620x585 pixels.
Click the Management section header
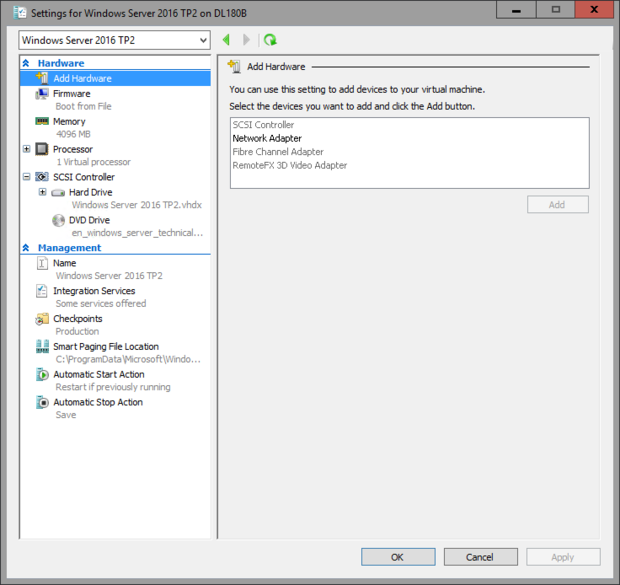click(x=70, y=248)
